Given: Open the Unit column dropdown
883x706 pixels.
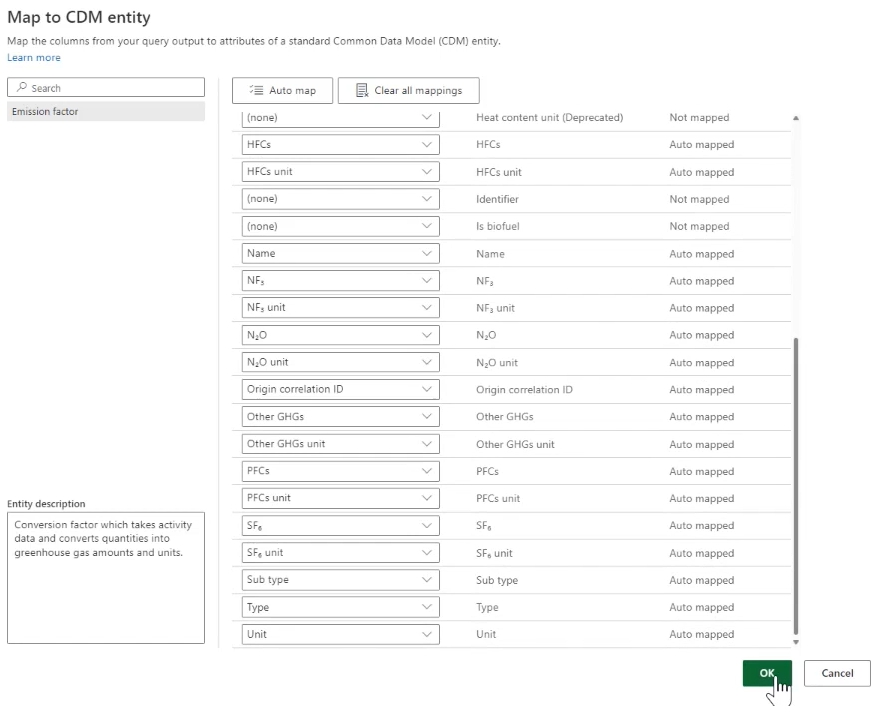Looking at the screenshot, I should pyautogui.click(x=341, y=634).
